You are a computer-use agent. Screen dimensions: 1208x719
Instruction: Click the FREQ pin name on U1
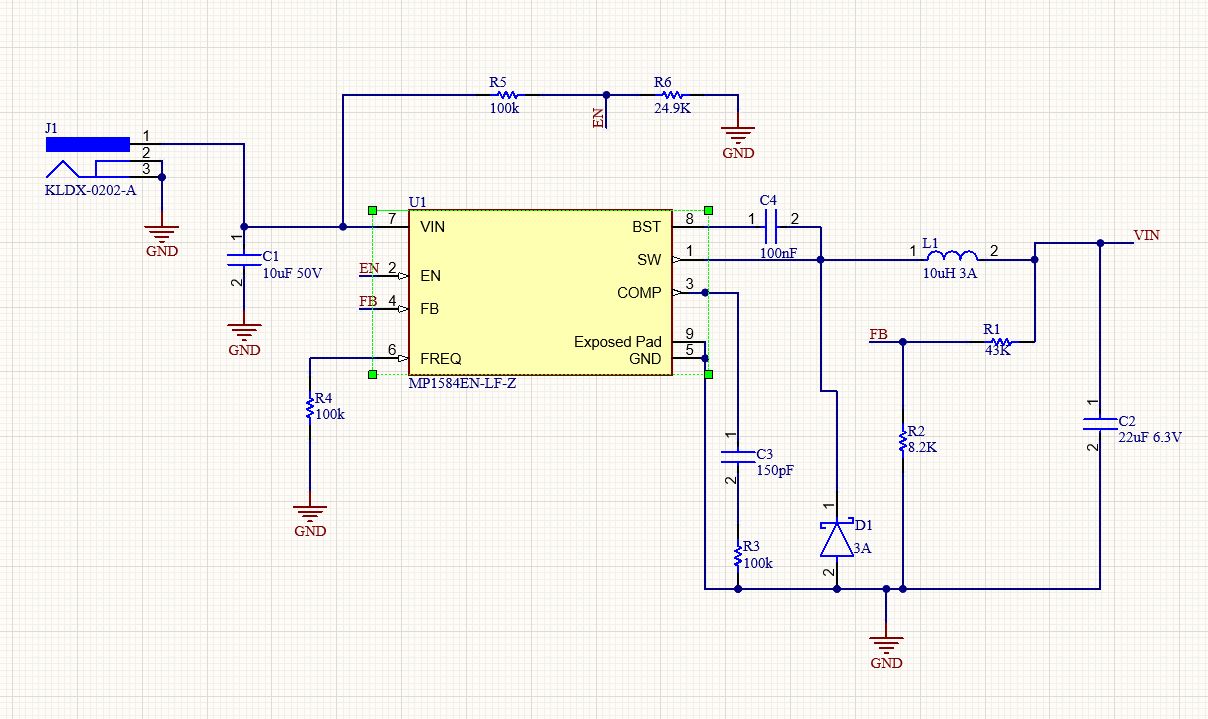click(x=440, y=358)
